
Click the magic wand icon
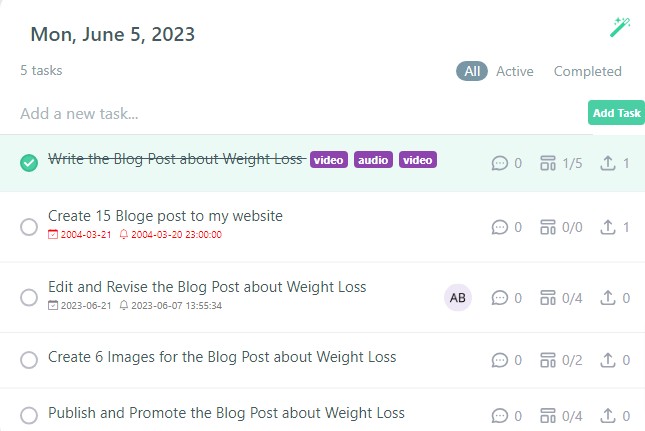(620, 27)
